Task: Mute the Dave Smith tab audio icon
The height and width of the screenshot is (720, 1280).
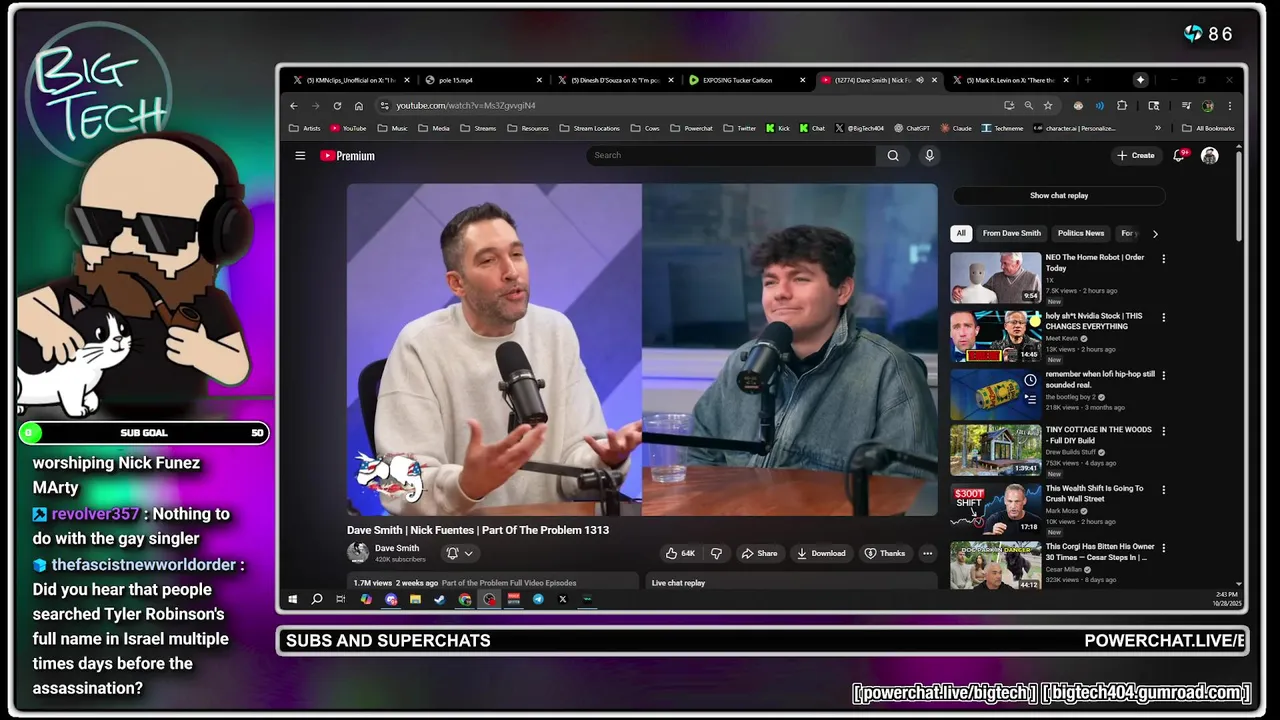Action: pos(920,80)
